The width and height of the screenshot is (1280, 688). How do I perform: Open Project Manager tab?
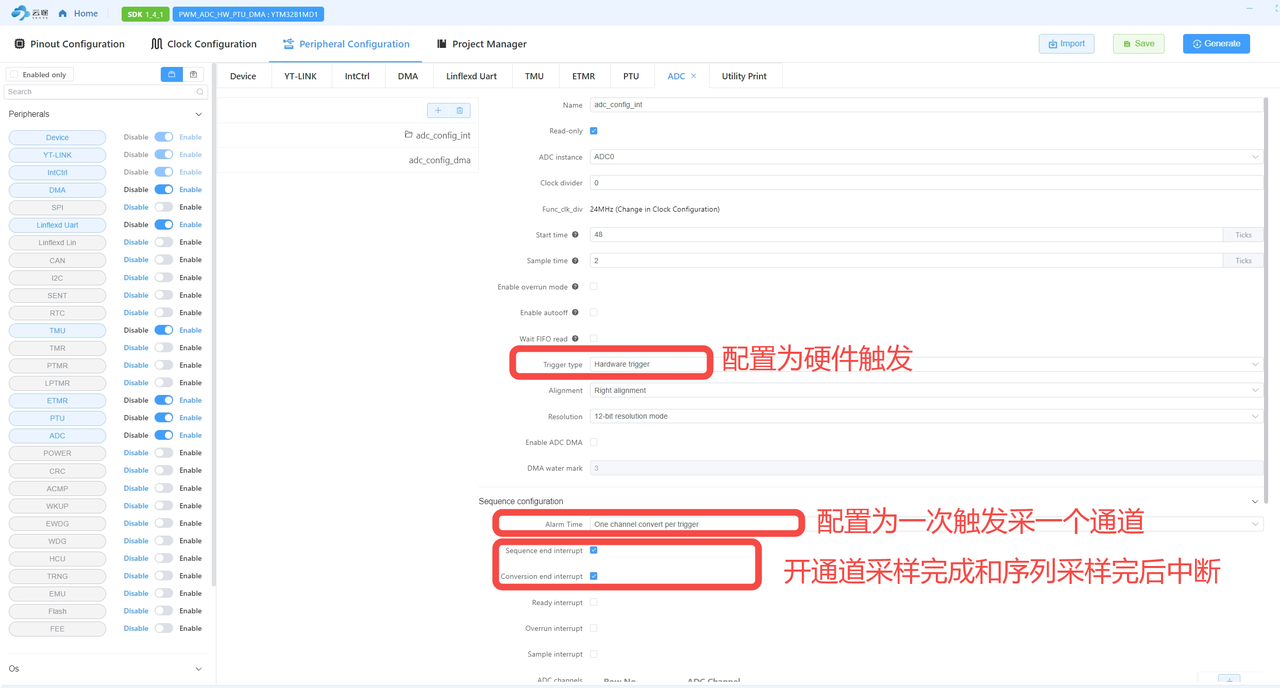pyautogui.click(x=481, y=44)
